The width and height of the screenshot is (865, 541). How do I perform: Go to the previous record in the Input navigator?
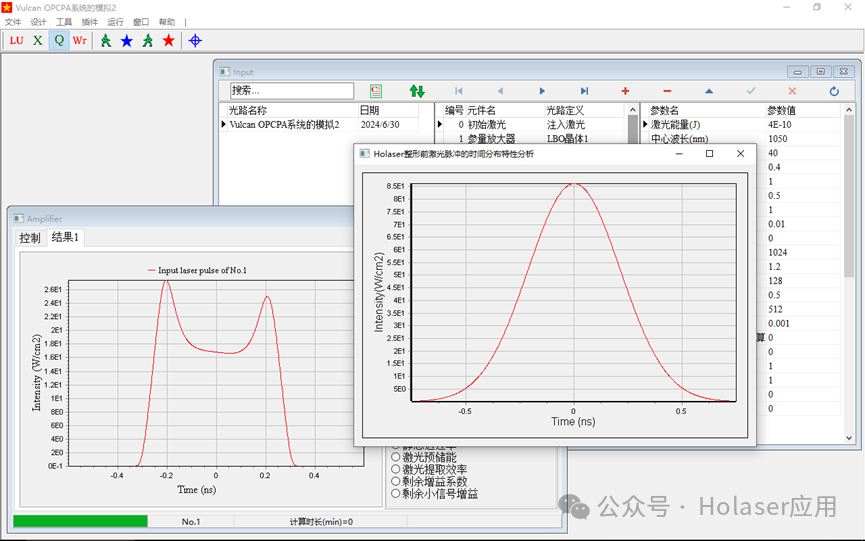click(x=500, y=91)
